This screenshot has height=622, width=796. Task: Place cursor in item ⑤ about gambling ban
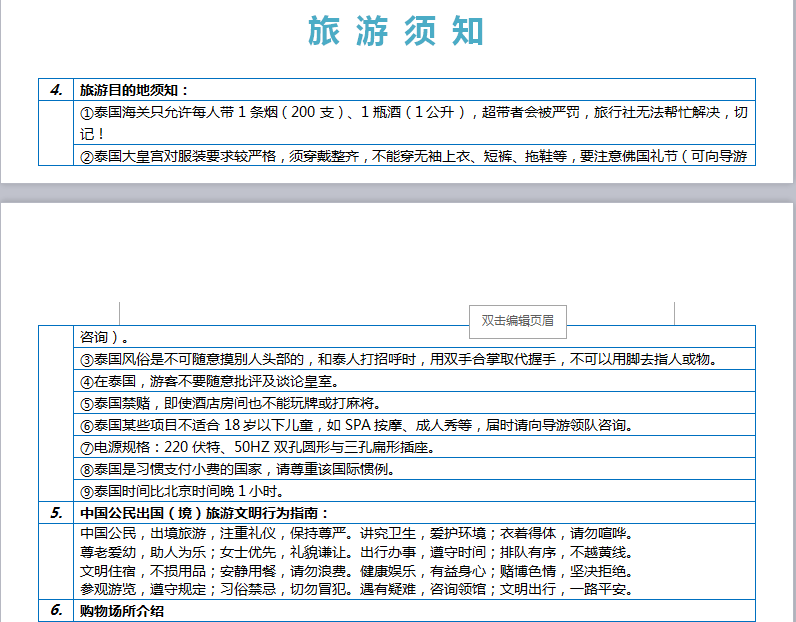(x=231, y=403)
